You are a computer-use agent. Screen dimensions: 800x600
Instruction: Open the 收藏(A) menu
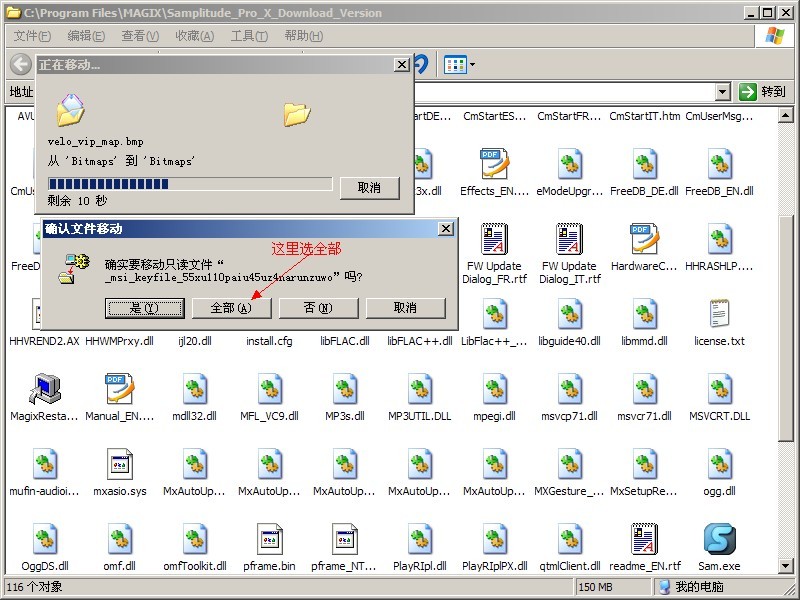[194, 36]
